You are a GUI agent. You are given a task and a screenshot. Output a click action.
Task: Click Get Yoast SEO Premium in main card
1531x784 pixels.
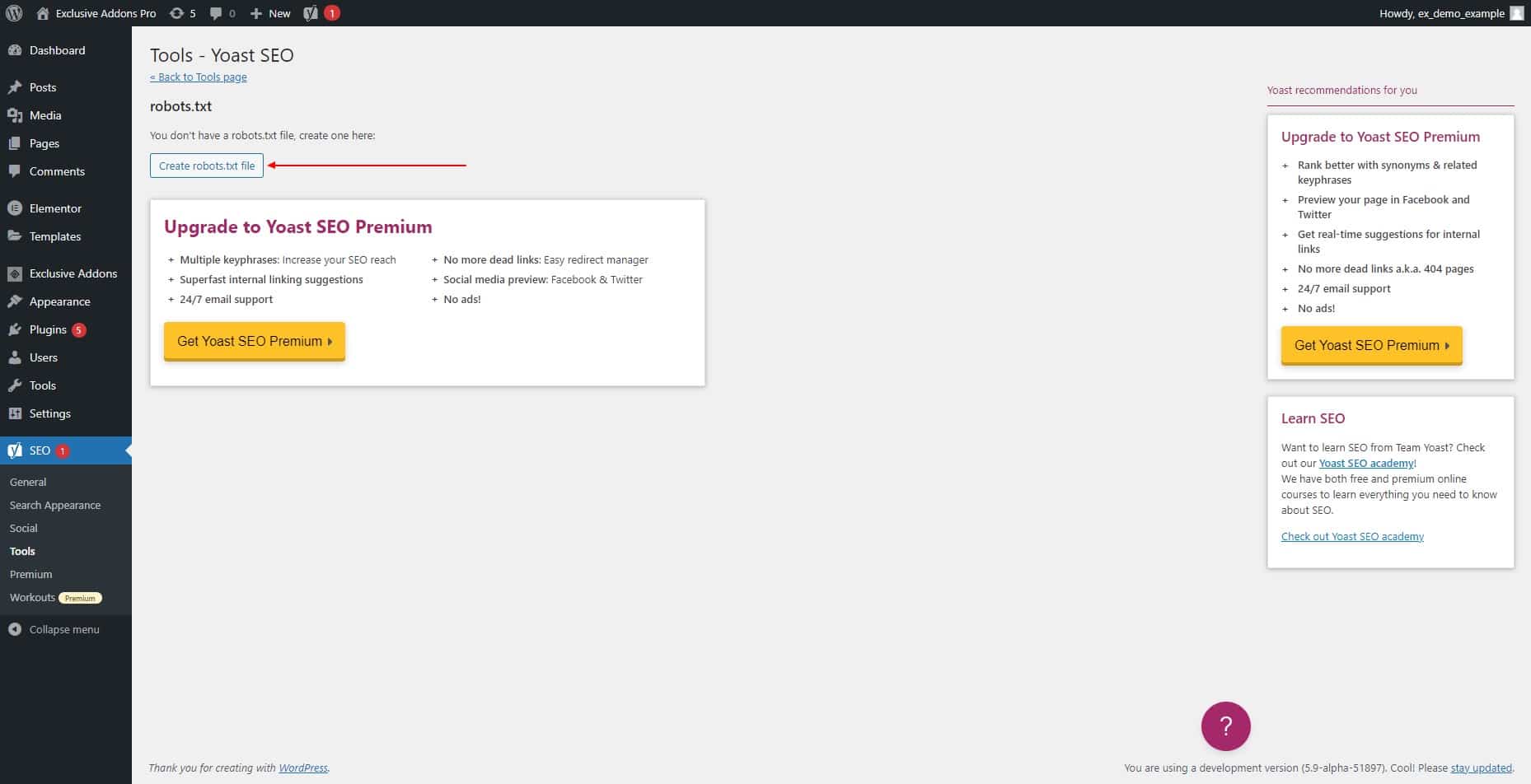click(x=255, y=341)
